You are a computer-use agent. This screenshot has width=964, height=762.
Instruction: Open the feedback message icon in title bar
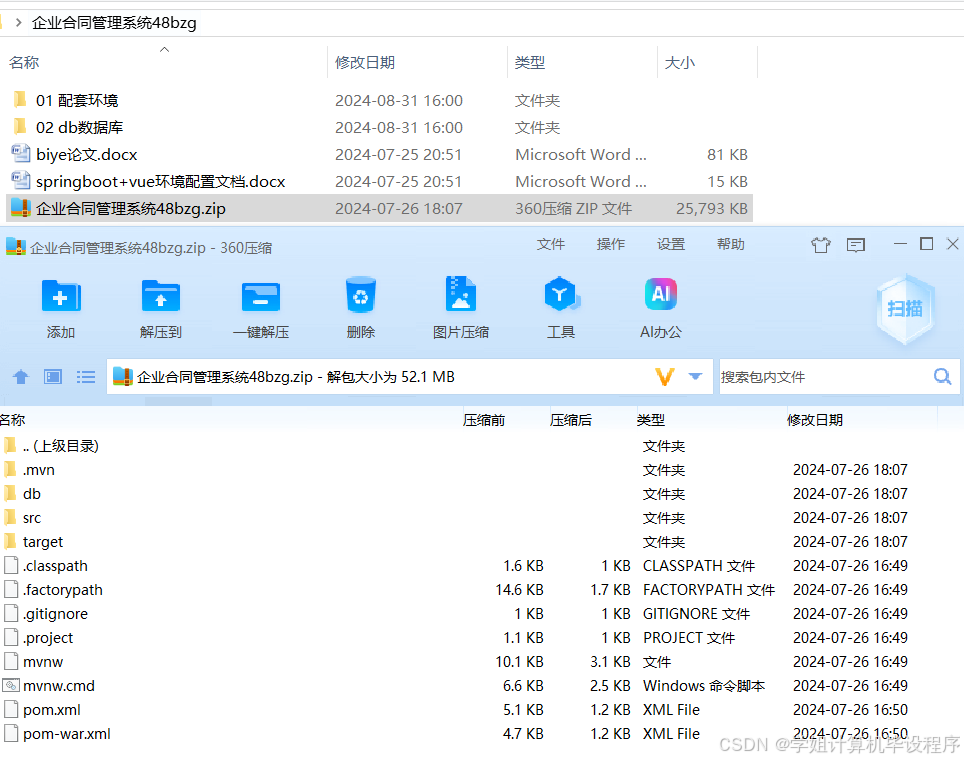pos(856,245)
